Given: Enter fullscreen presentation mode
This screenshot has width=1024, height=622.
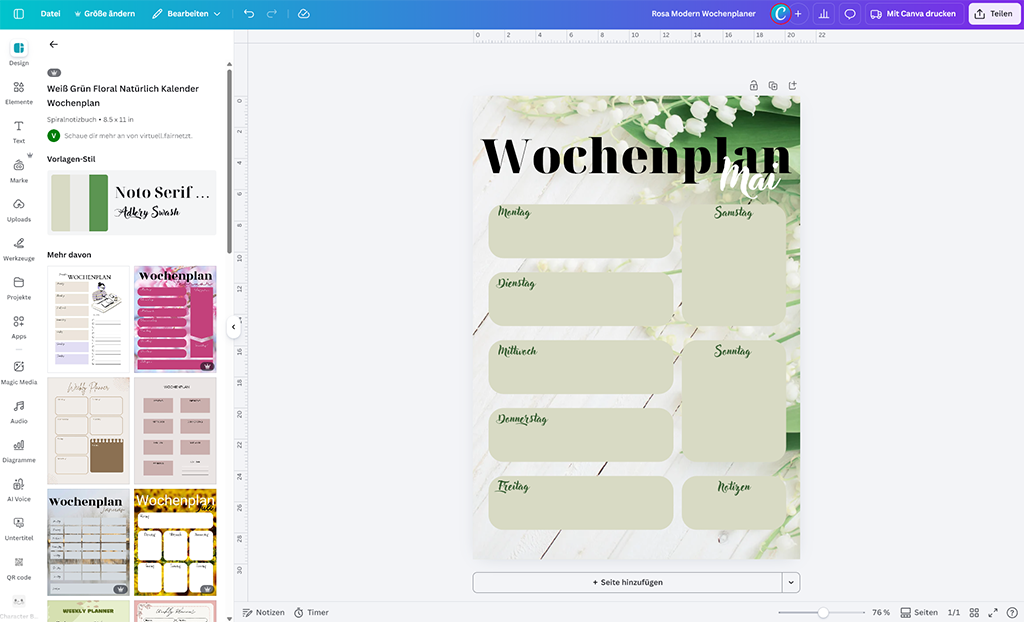Looking at the screenshot, I should point(993,612).
